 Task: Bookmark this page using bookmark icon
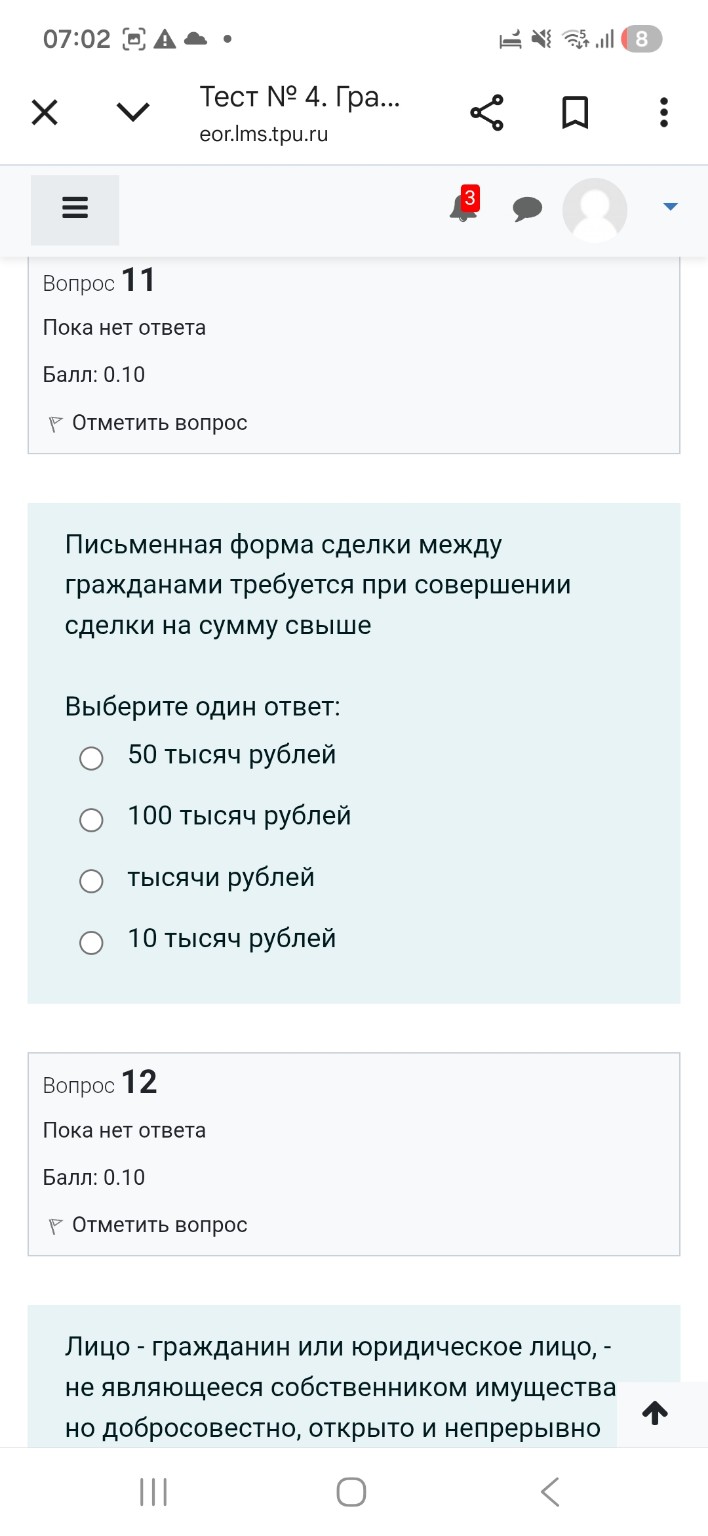[x=575, y=112]
